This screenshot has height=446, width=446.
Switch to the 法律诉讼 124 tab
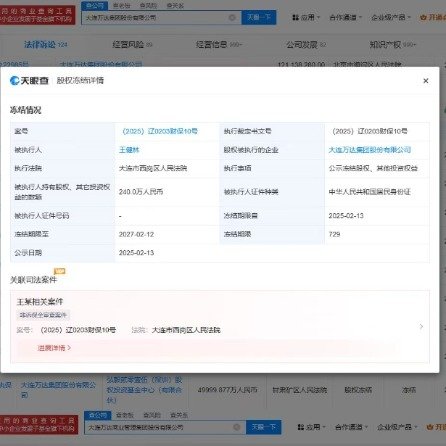(x=46, y=44)
